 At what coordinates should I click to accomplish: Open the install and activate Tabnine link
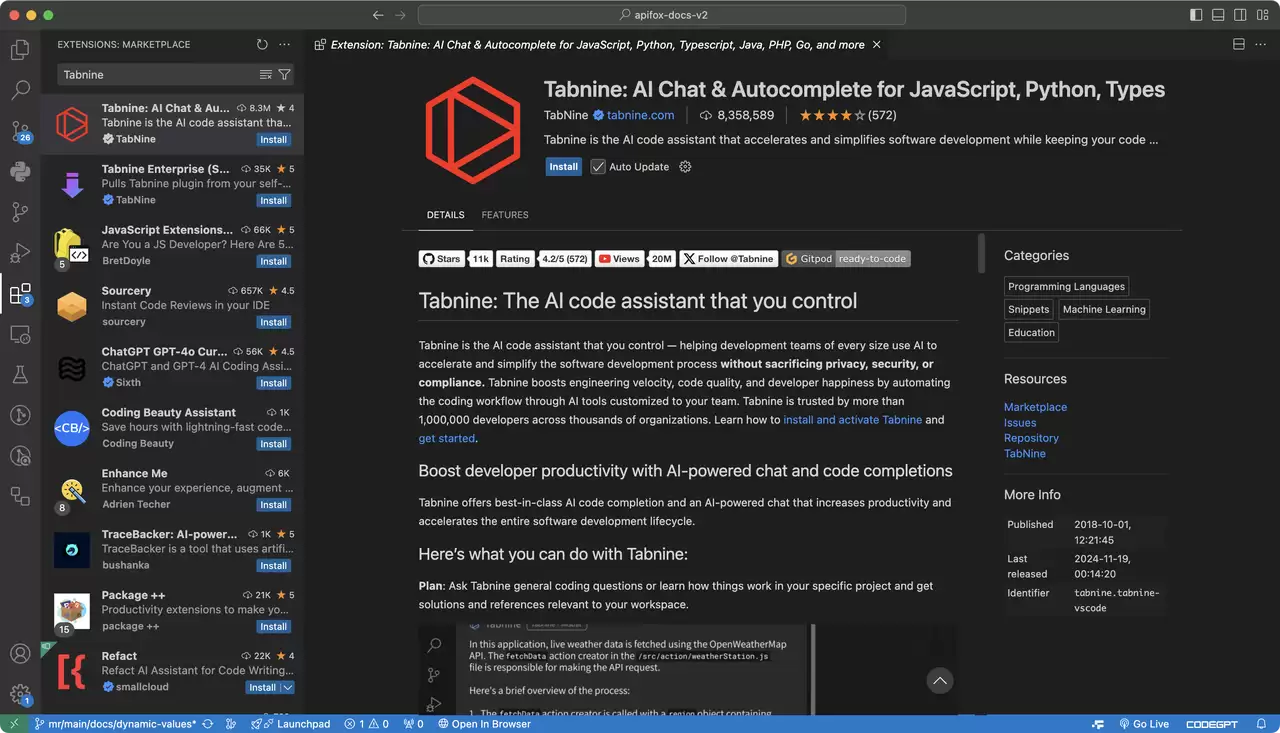coord(852,420)
